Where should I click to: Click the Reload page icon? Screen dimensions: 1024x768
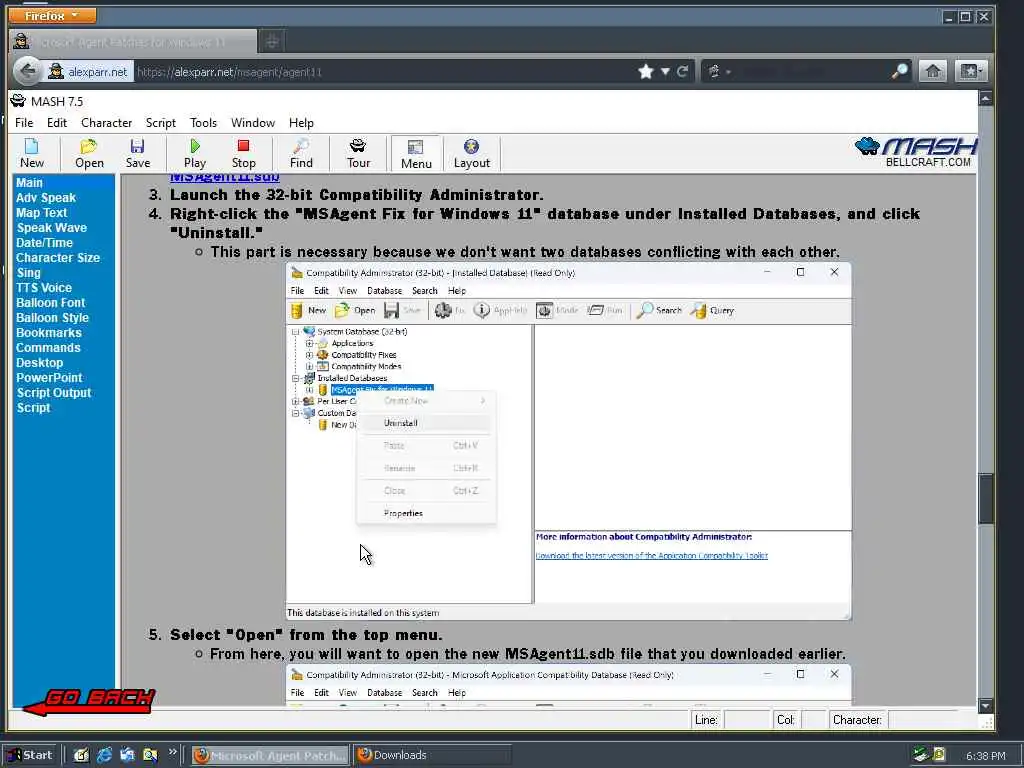pyautogui.click(x=682, y=72)
